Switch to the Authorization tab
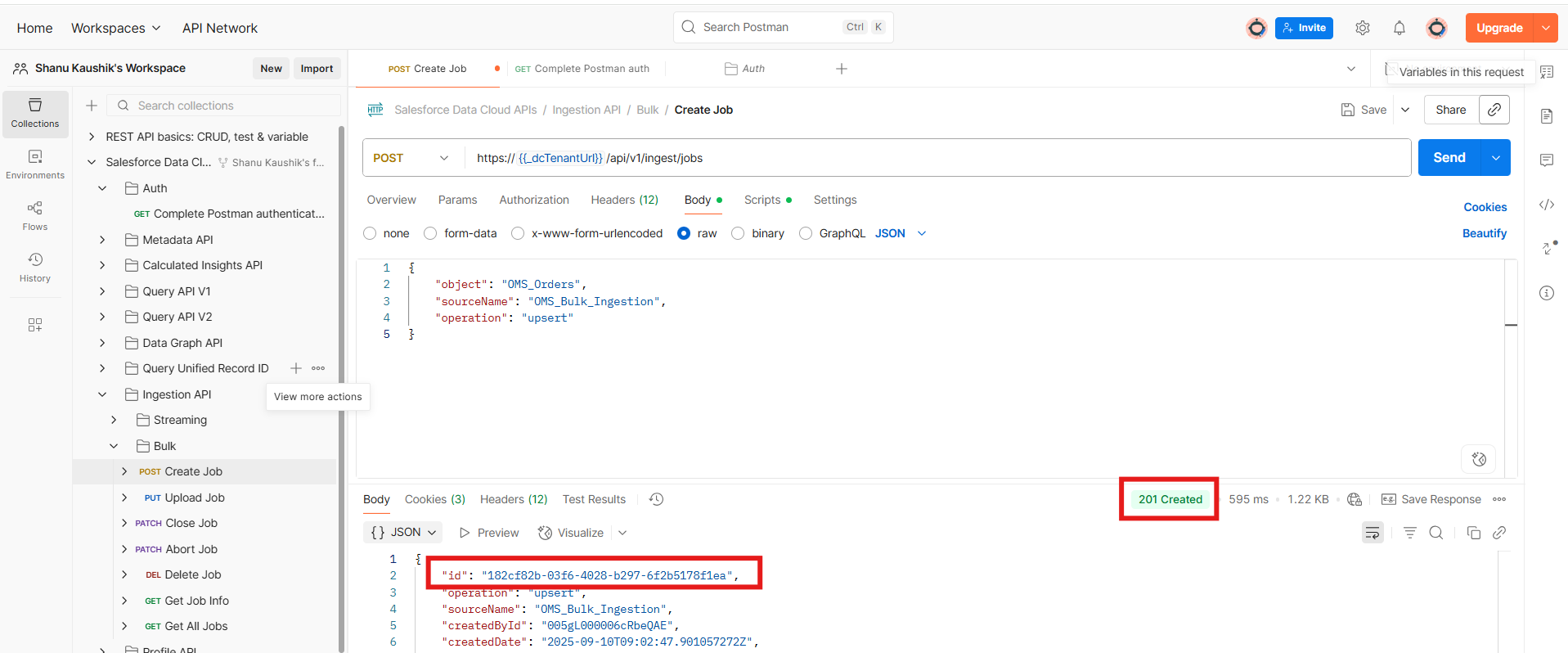 pos(533,200)
